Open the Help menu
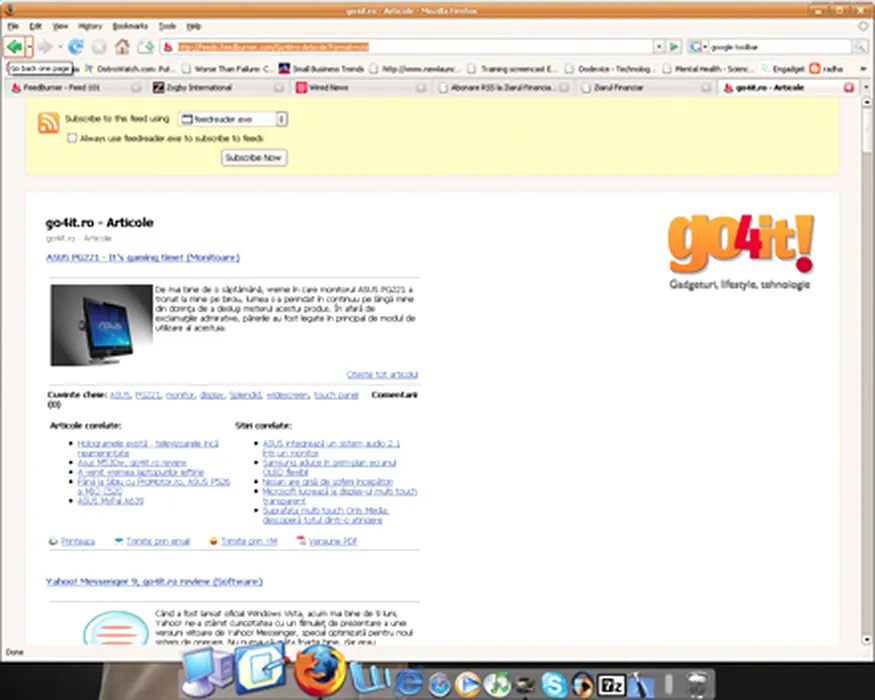The width and height of the screenshot is (875, 700). point(194,26)
